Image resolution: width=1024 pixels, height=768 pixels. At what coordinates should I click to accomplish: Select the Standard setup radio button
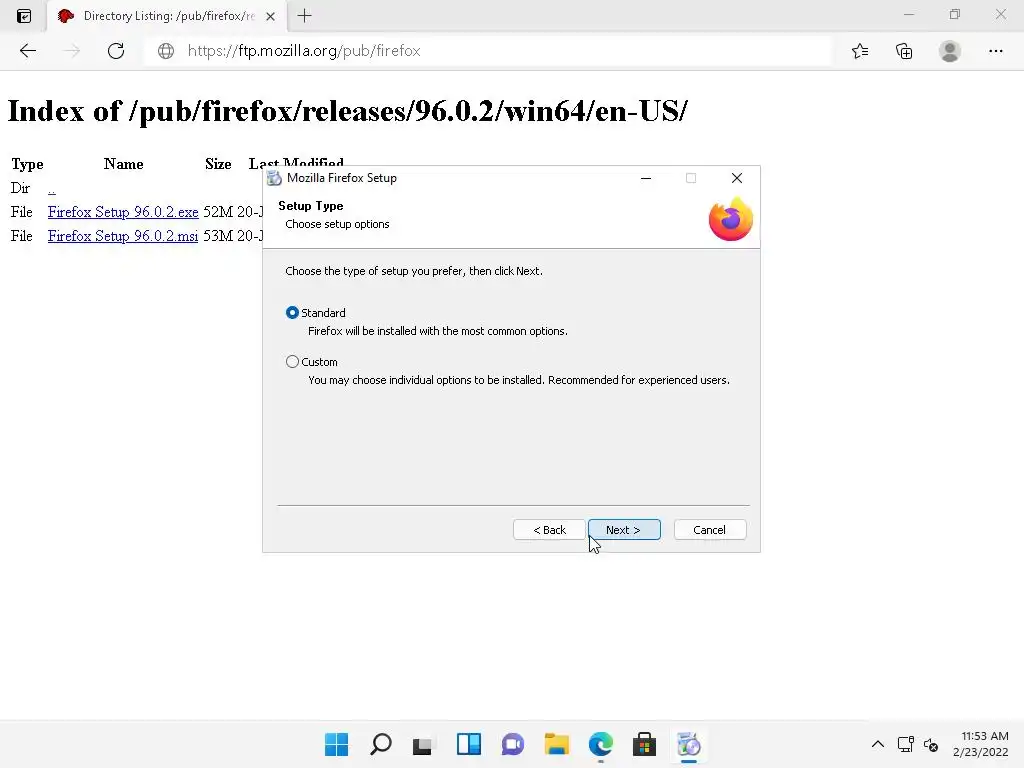293,313
